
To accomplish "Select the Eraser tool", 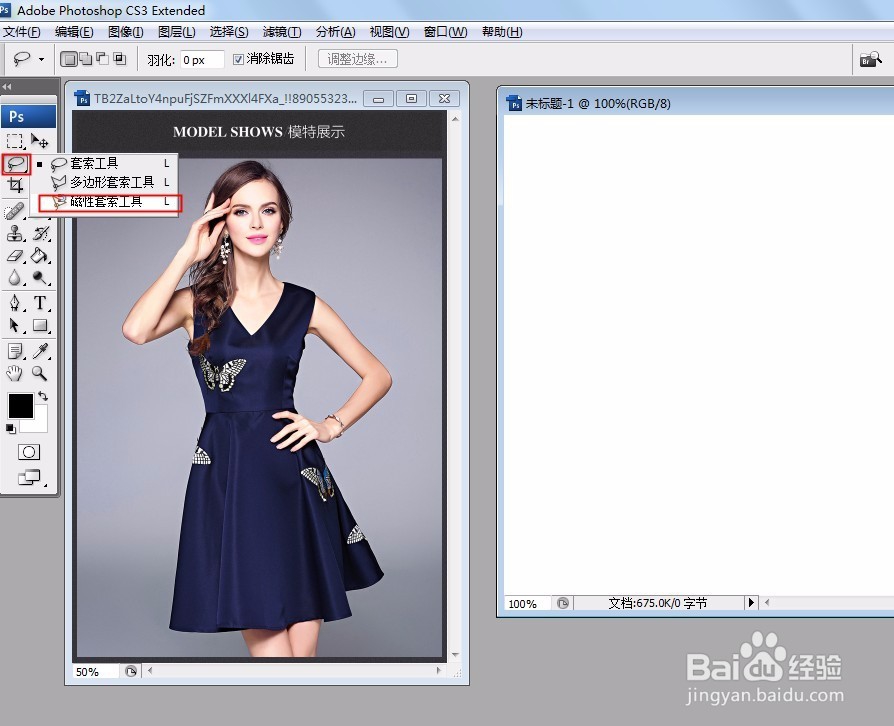I will click(15, 255).
